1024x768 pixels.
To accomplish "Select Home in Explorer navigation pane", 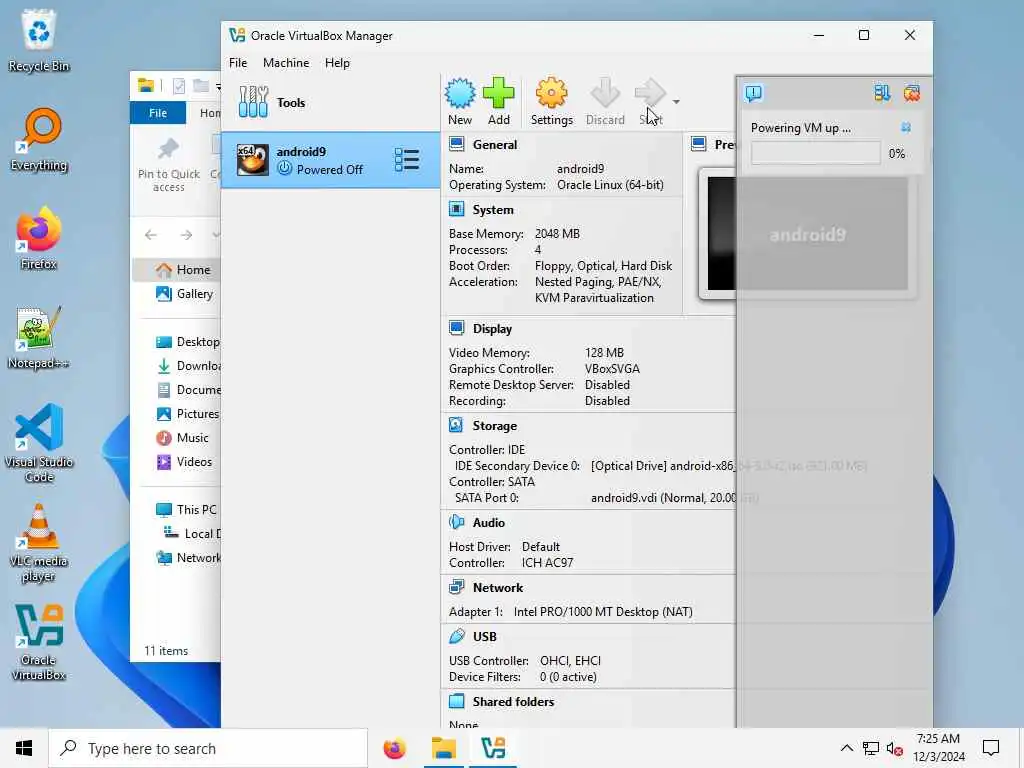I will click(177, 270).
